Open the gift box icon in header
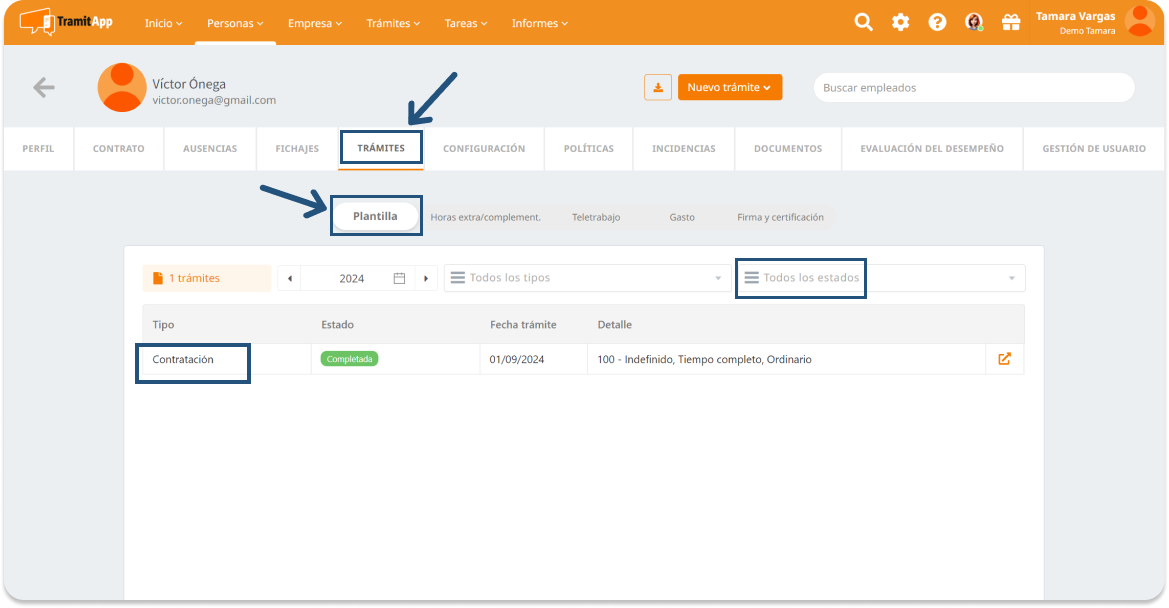The image size is (1169, 608). coord(1011,22)
